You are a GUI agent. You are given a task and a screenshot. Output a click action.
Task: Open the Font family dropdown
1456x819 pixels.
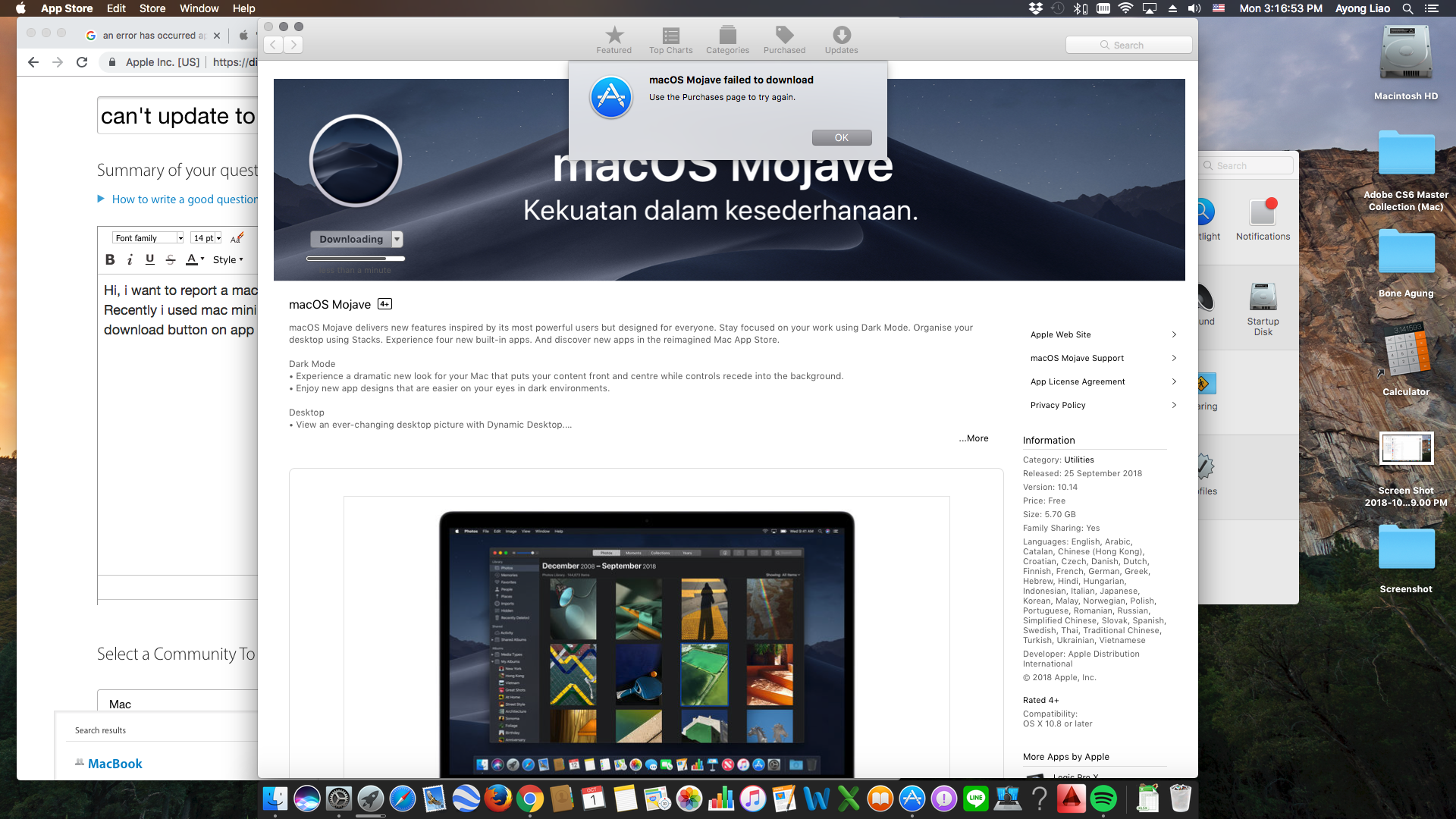click(149, 238)
